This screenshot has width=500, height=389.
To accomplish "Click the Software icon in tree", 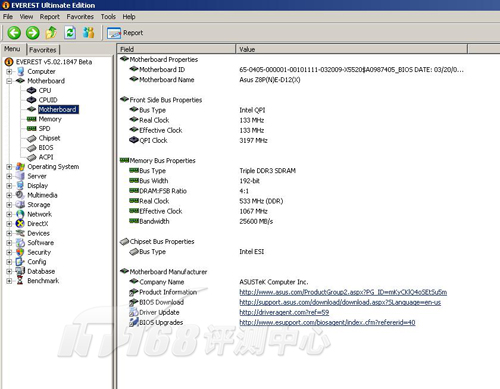I will [x=20, y=243].
